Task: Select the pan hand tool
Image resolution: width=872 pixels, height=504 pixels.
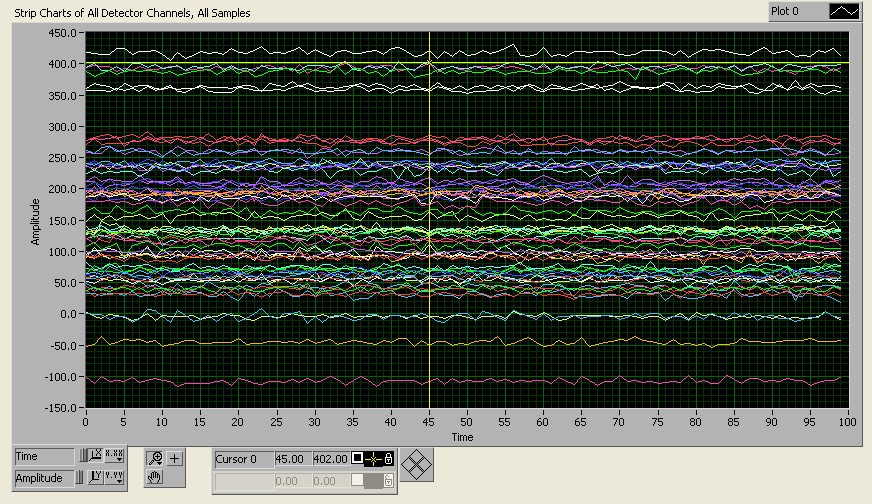Action: 155,477
